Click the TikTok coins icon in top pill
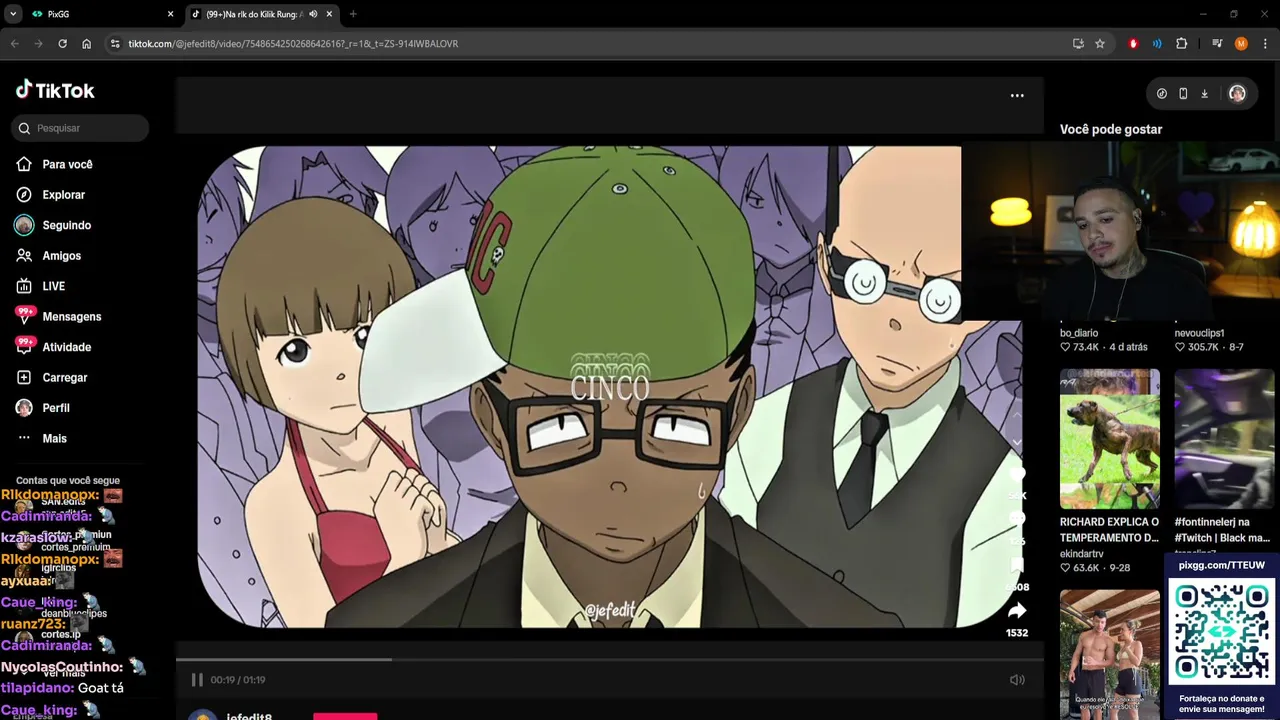This screenshot has height=720, width=1280. click(1162, 93)
